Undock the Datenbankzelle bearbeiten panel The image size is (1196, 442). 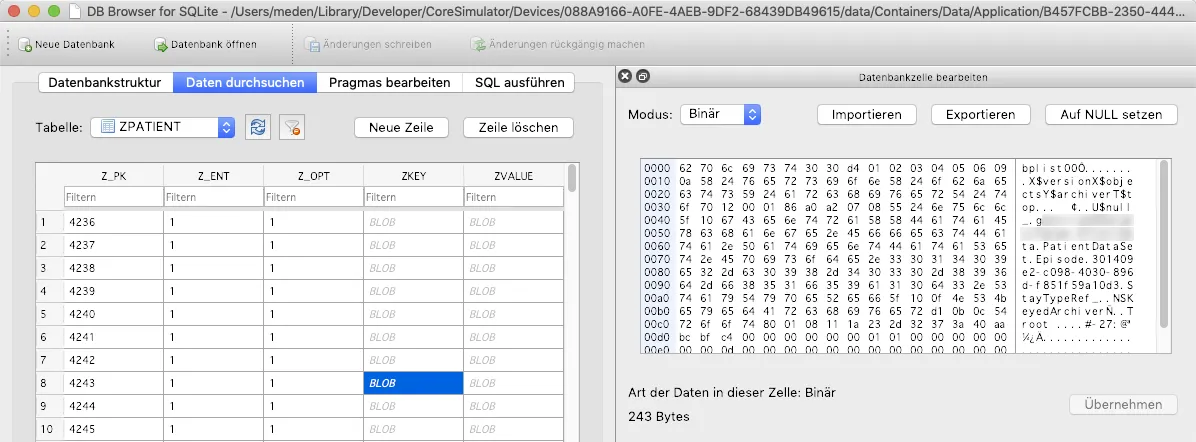click(642, 76)
